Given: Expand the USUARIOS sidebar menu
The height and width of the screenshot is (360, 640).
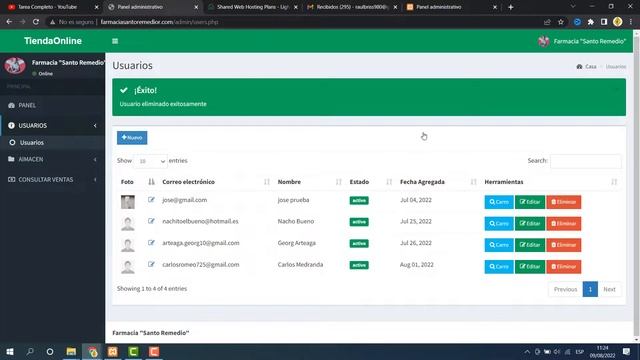Looking at the screenshot, I should (x=52, y=125).
